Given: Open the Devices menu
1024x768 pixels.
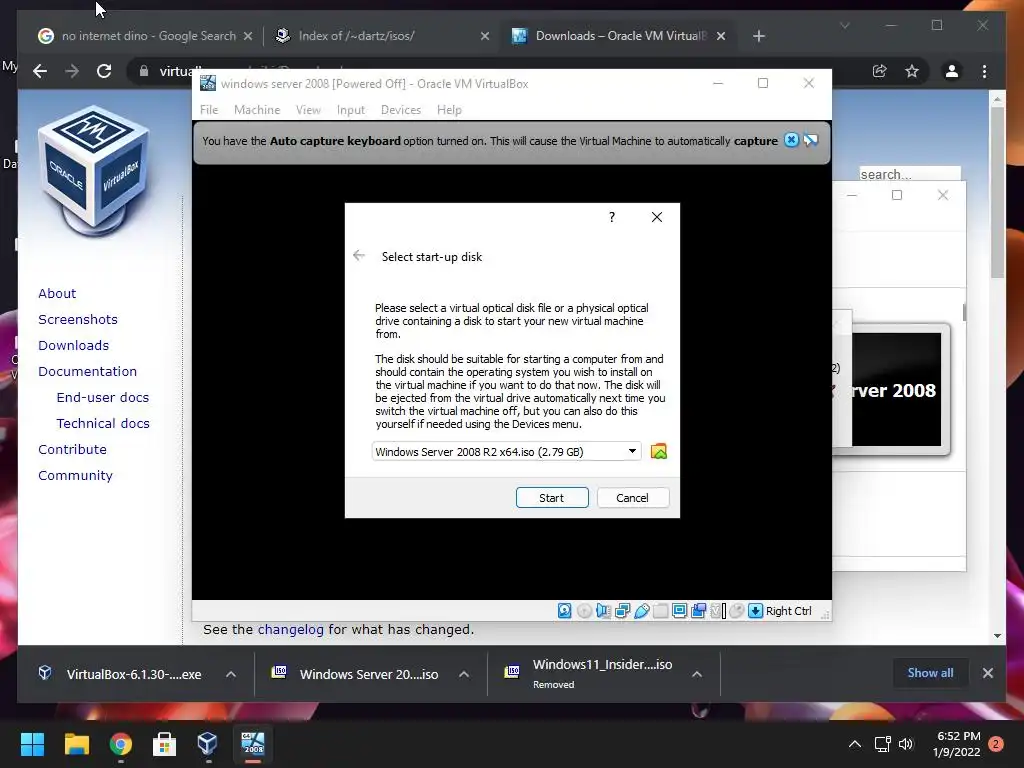Looking at the screenshot, I should pyautogui.click(x=401, y=110).
